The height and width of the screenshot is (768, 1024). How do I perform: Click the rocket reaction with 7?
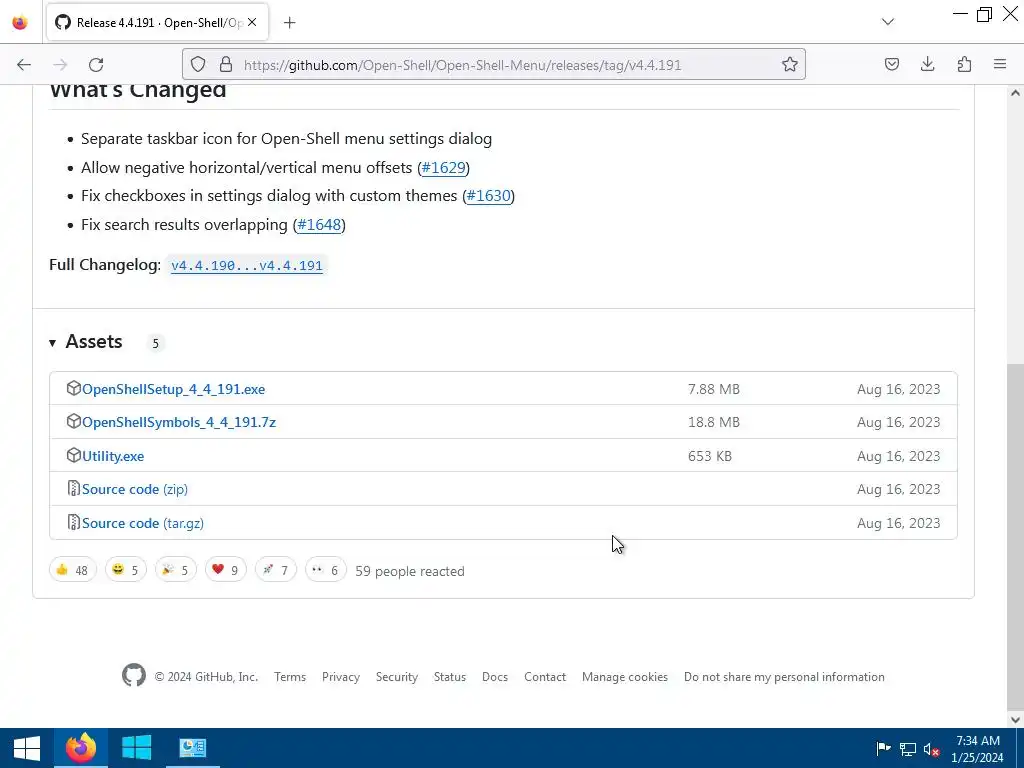click(276, 570)
